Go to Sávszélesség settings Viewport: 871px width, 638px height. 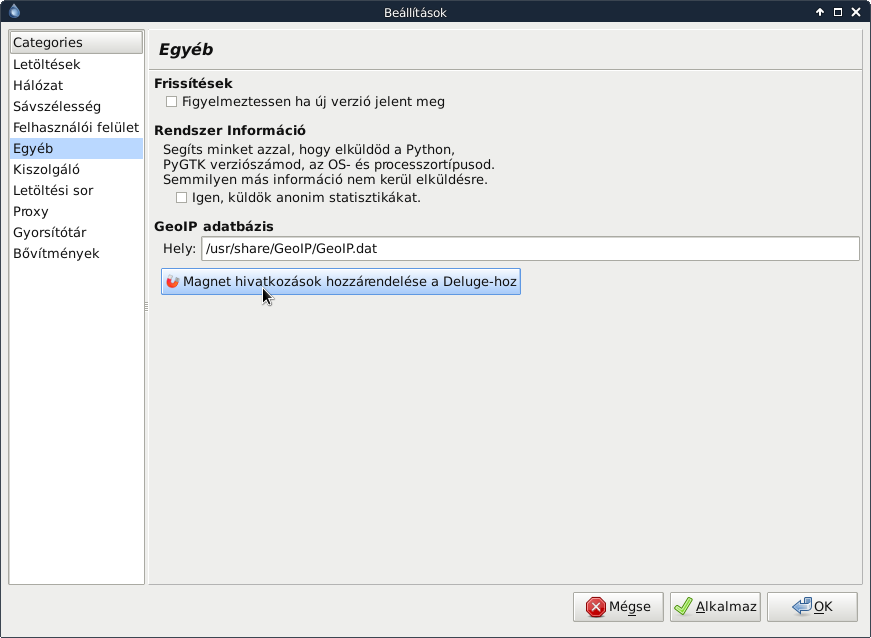[76, 107]
